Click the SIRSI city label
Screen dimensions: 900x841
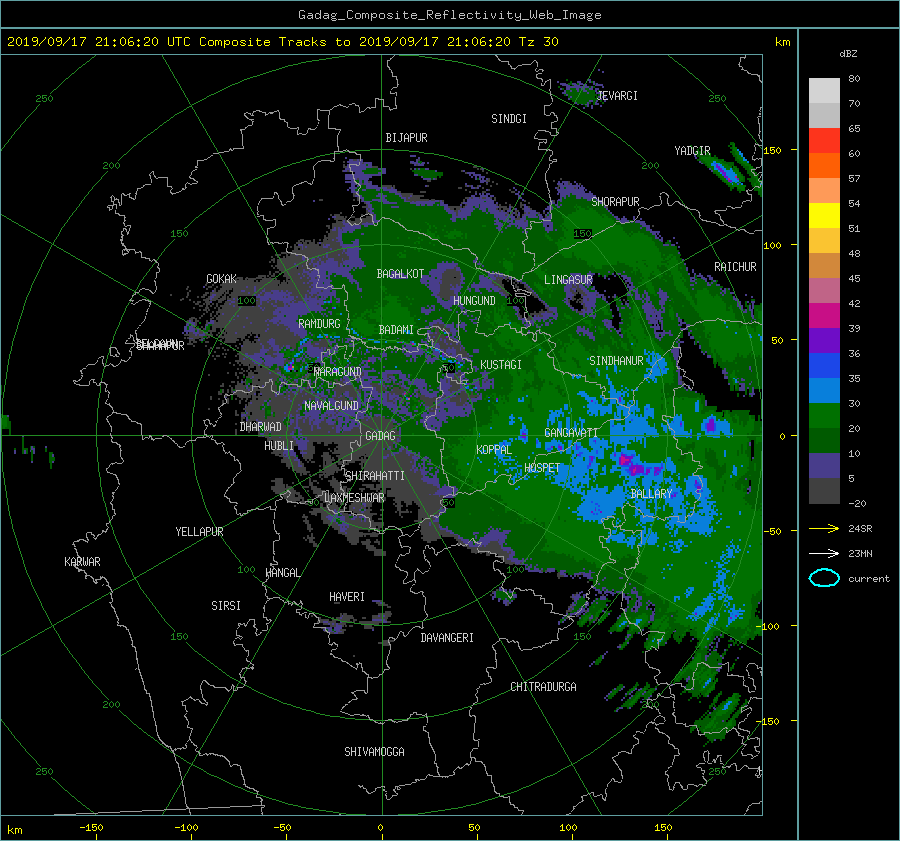(x=226, y=606)
